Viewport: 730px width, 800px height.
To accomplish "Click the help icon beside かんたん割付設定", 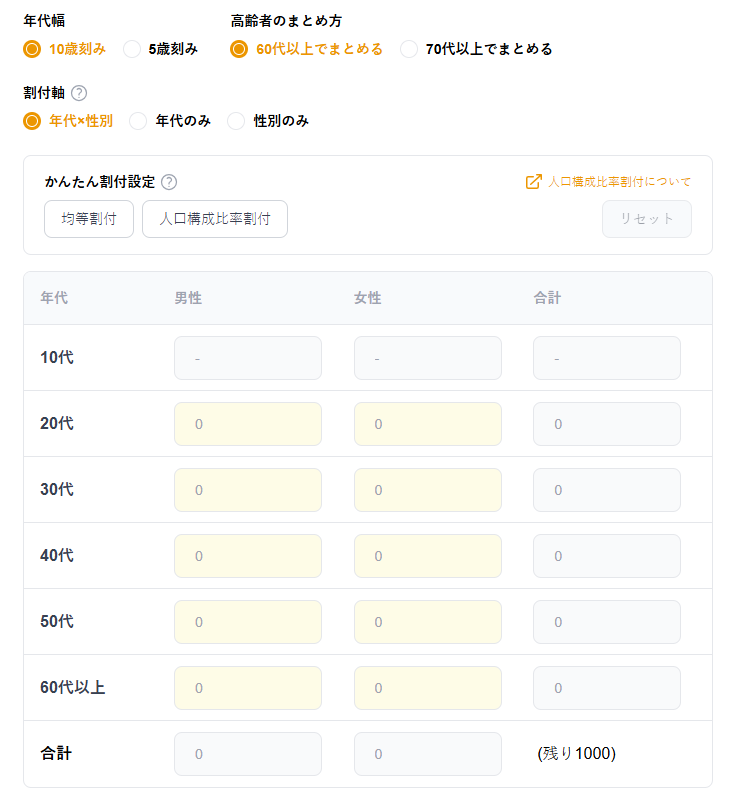I will [x=169, y=182].
